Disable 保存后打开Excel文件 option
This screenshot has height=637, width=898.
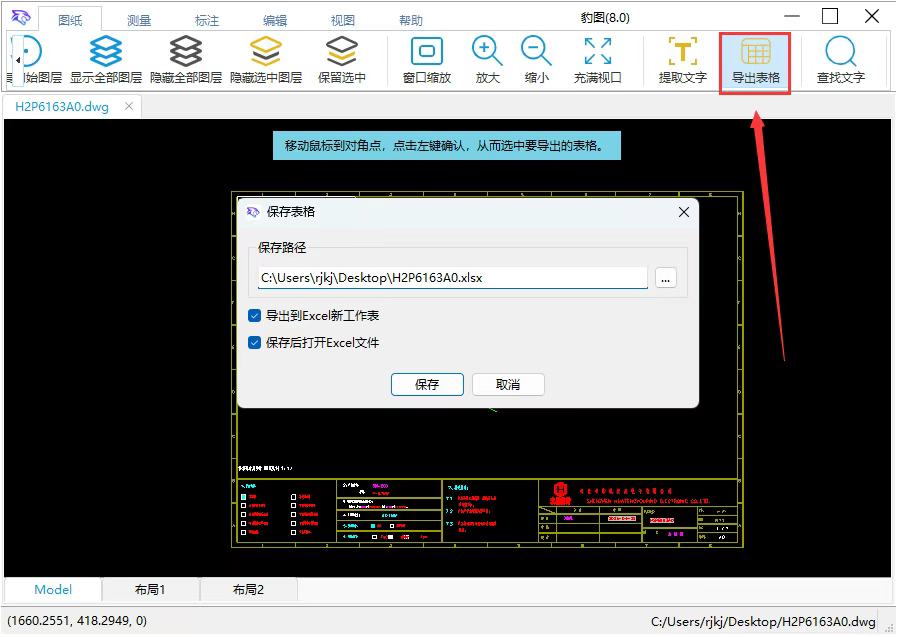[x=254, y=340]
